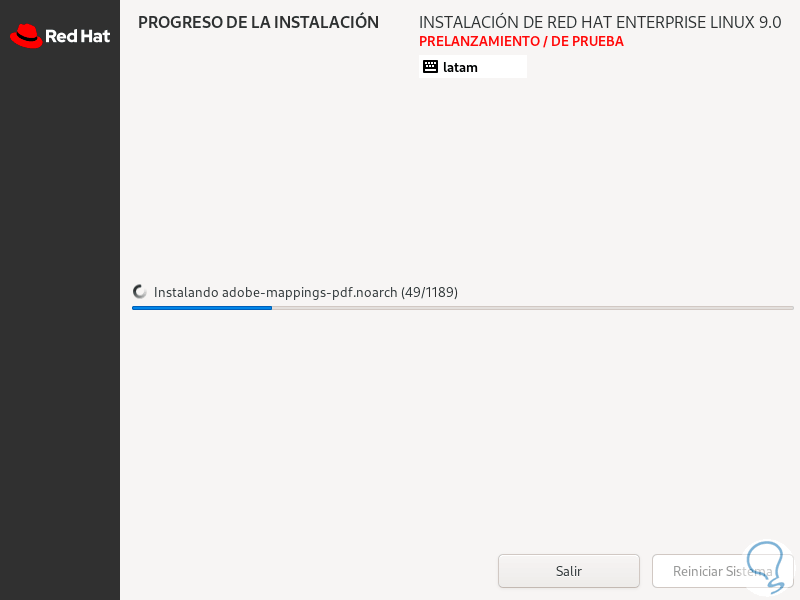Click the Instalando adobe-mappings-pdf.noarch status text
Image resolution: width=800 pixels, height=600 pixels.
pos(276,292)
